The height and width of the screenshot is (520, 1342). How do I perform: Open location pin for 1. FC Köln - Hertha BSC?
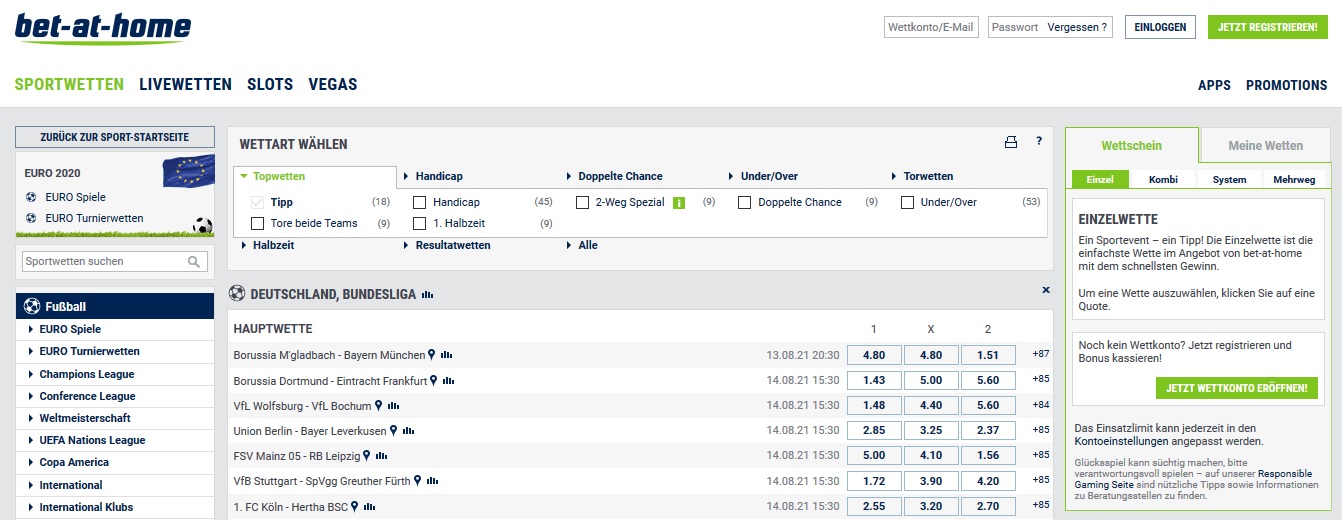pos(355,507)
